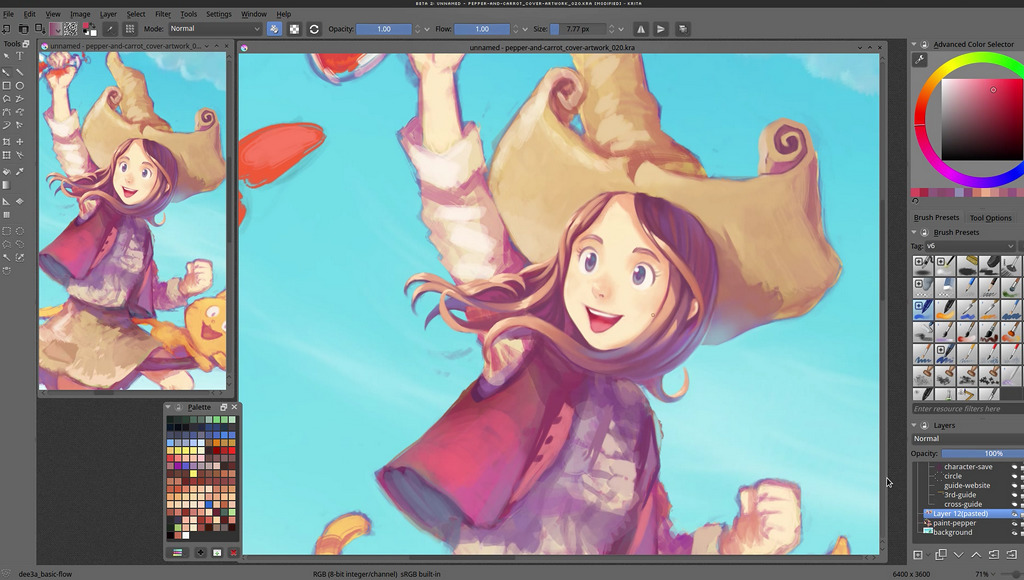Click the Reload original preset icon
This screenshot has width=1024, height=580.
click(x=315, y=29)
